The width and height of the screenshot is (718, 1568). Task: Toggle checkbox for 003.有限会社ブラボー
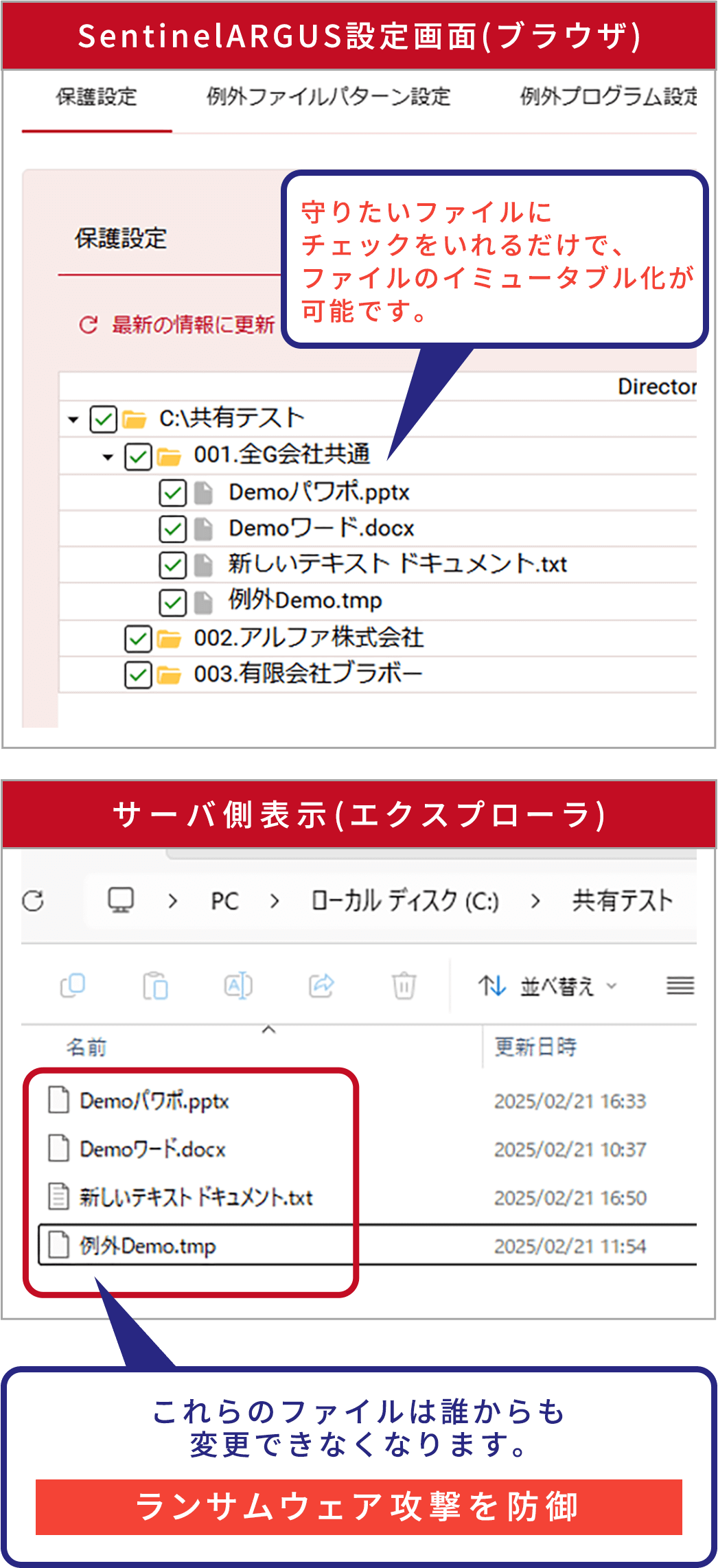138,675
